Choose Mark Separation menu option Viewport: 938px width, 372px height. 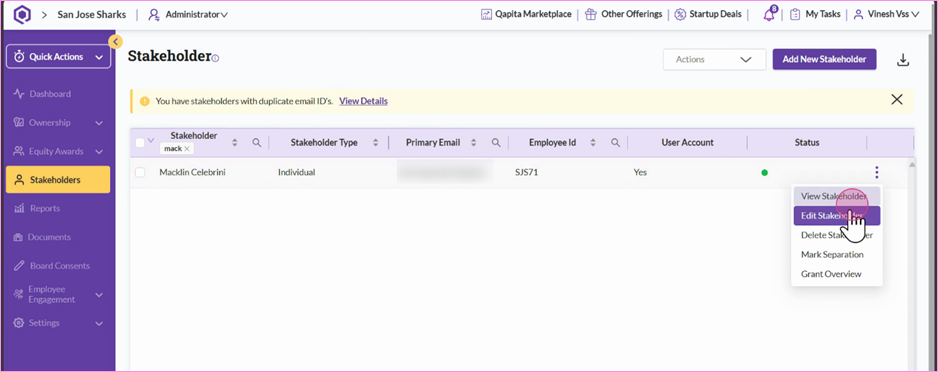tap(837, 254)
